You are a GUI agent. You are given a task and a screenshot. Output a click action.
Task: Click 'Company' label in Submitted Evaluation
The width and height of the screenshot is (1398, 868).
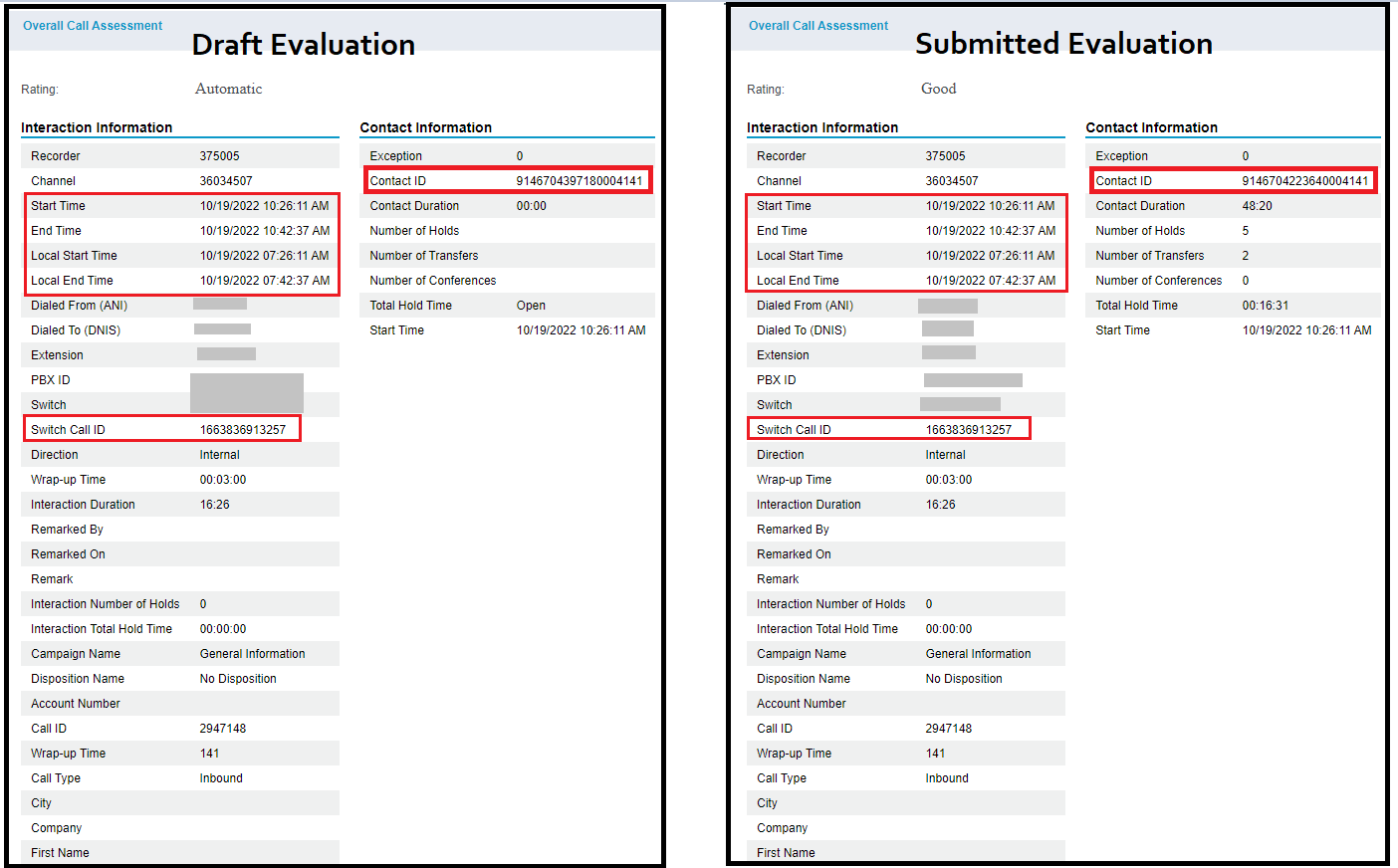782,828
